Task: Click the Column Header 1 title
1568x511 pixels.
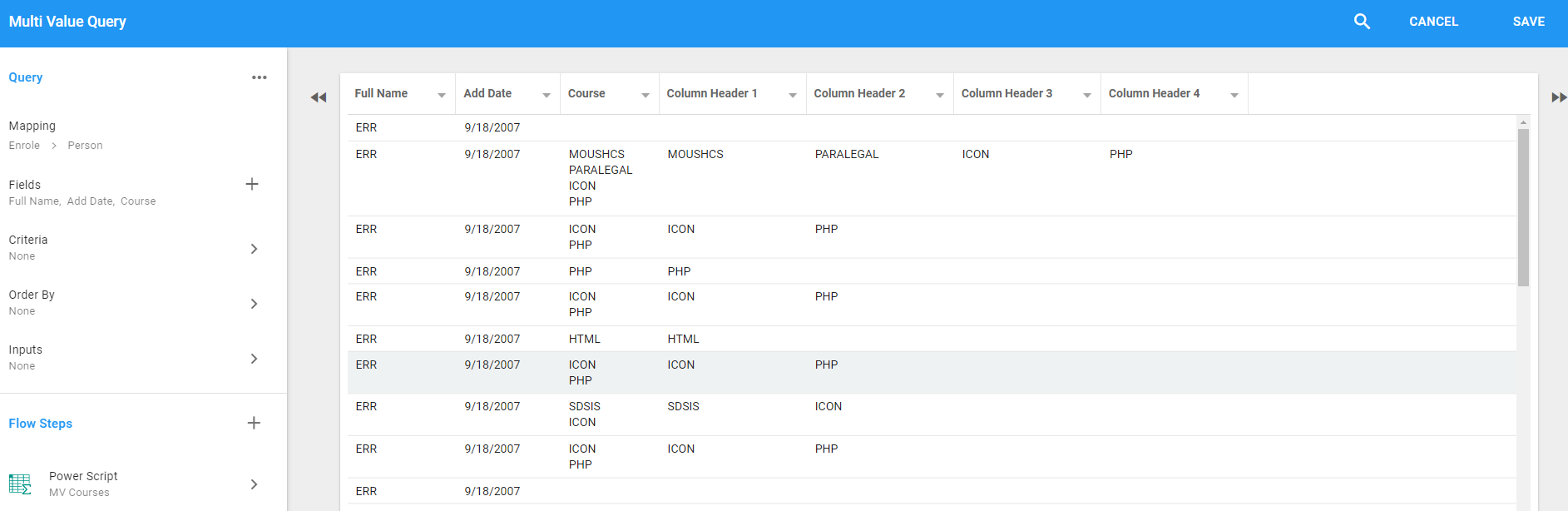Action: 712,93
